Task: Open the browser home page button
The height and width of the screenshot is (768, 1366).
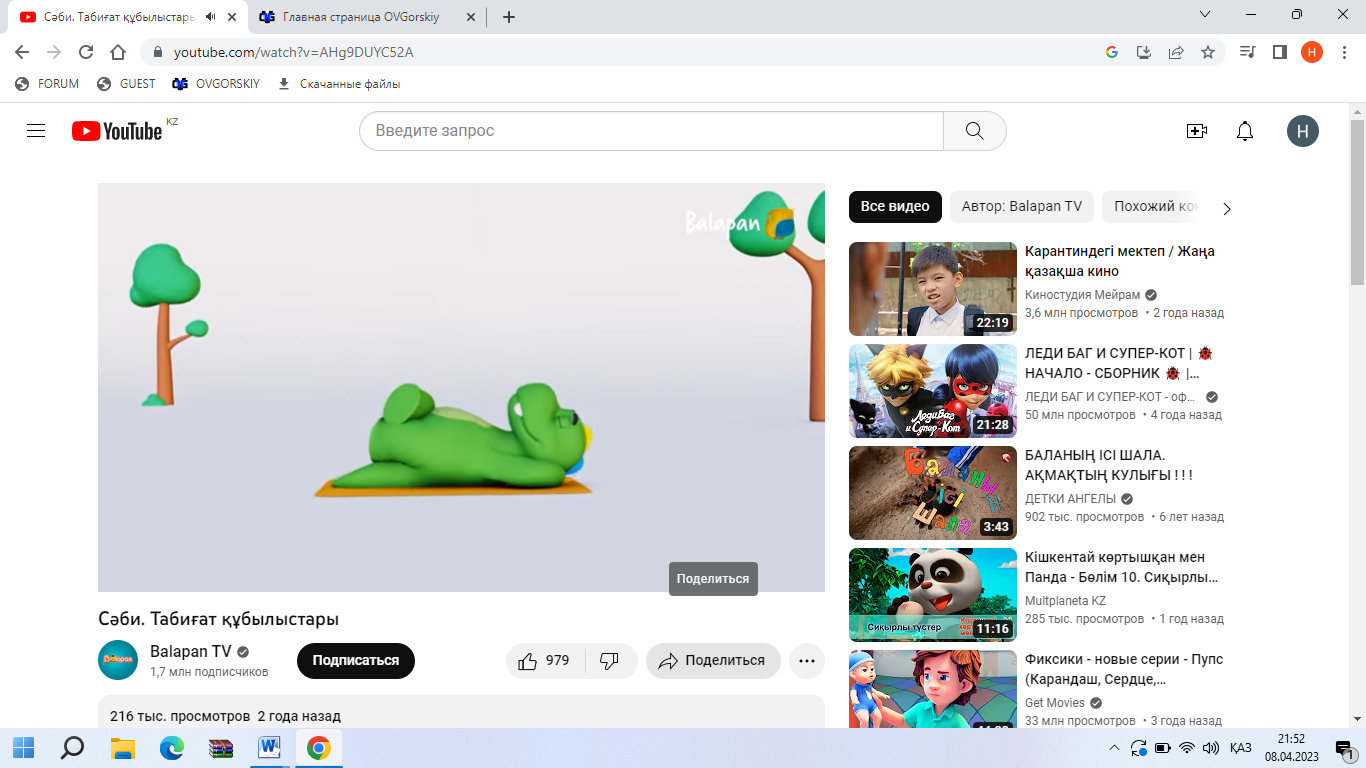Action: [118, 52]
